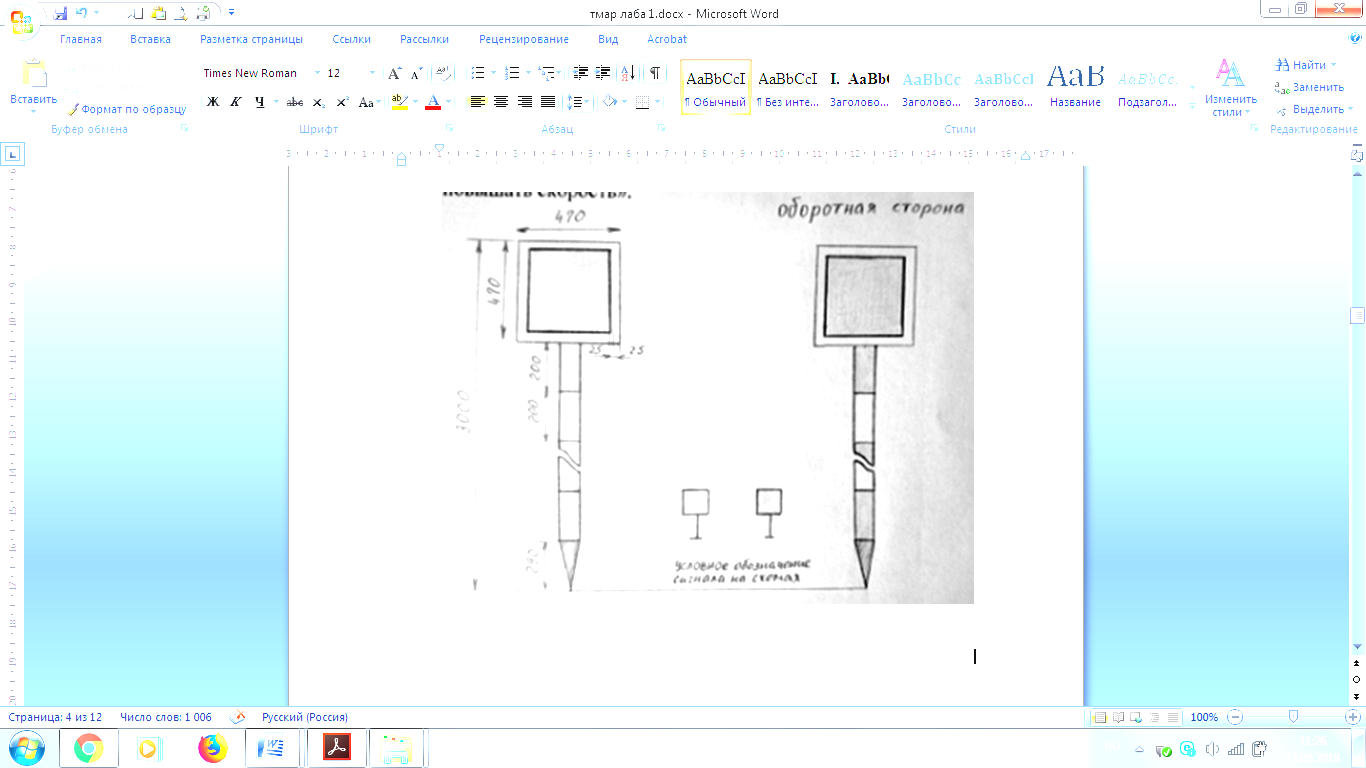Start a numbered list
1366x768 pixels.
pos(512,73)
